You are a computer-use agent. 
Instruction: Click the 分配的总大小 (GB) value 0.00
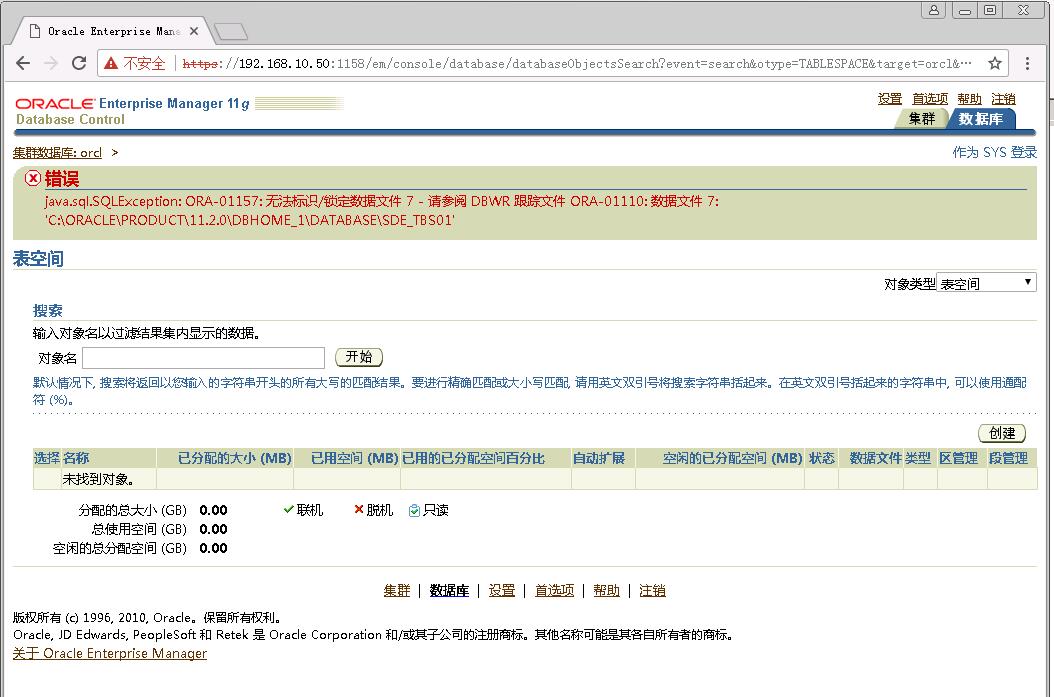tap(213, 510)
